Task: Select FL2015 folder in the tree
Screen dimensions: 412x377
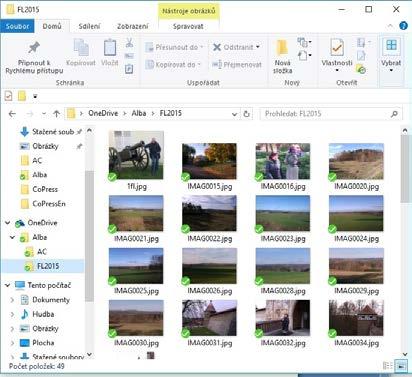Action: pyautogui.click(x=43, y=266)
